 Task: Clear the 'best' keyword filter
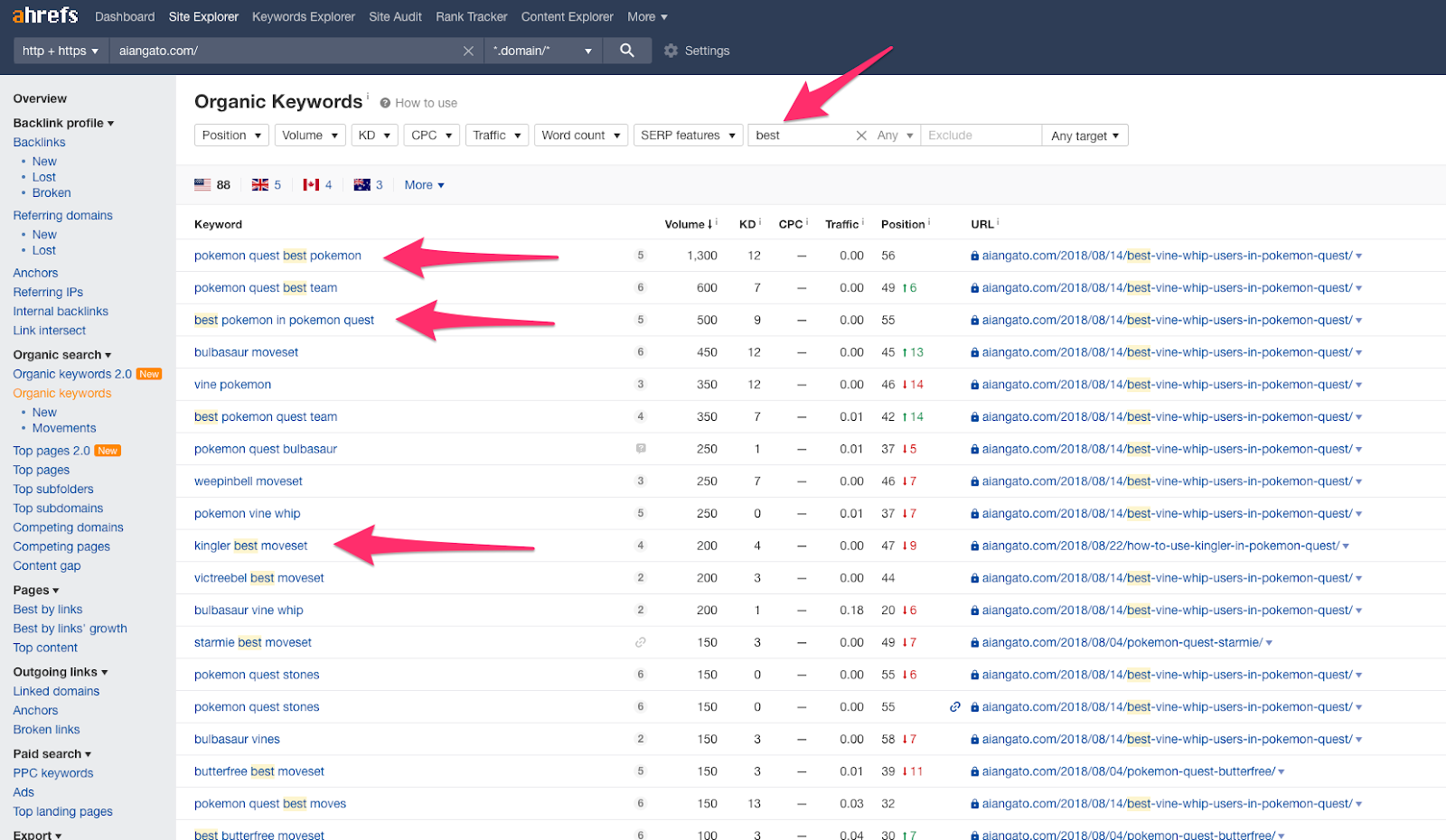861,135
